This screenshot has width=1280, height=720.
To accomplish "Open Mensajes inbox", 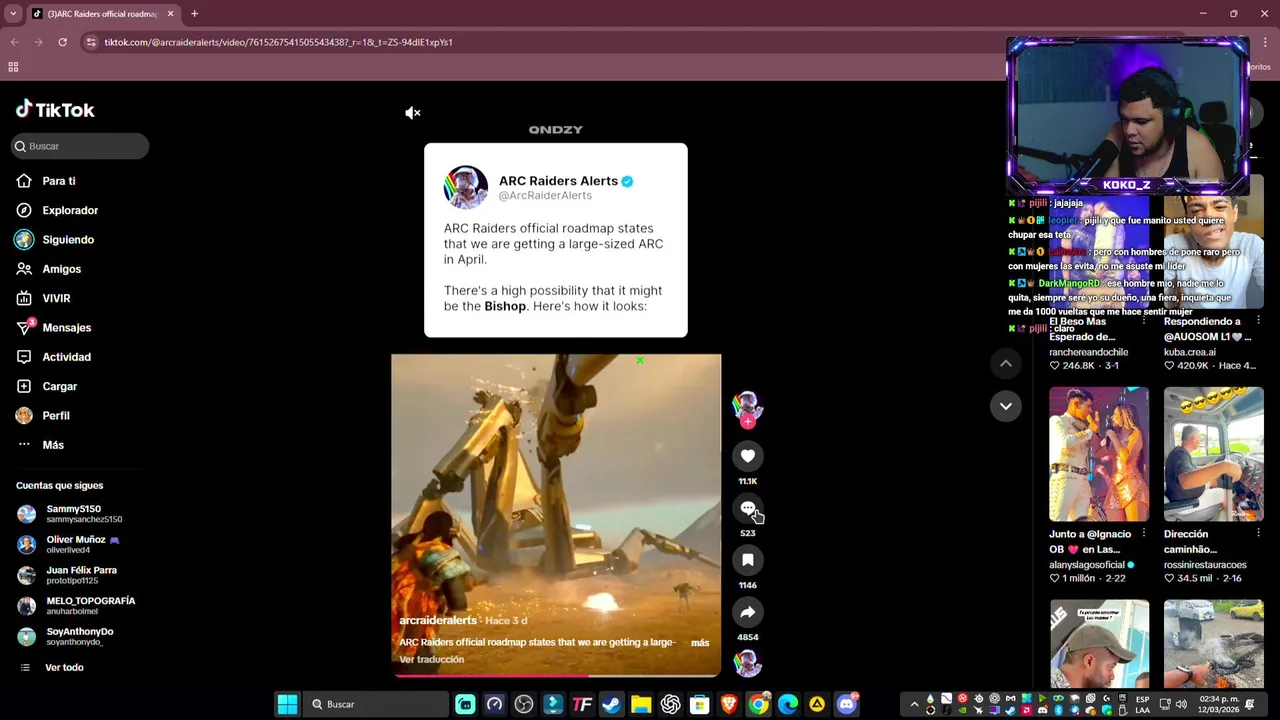I will click(x=66, y=328).
